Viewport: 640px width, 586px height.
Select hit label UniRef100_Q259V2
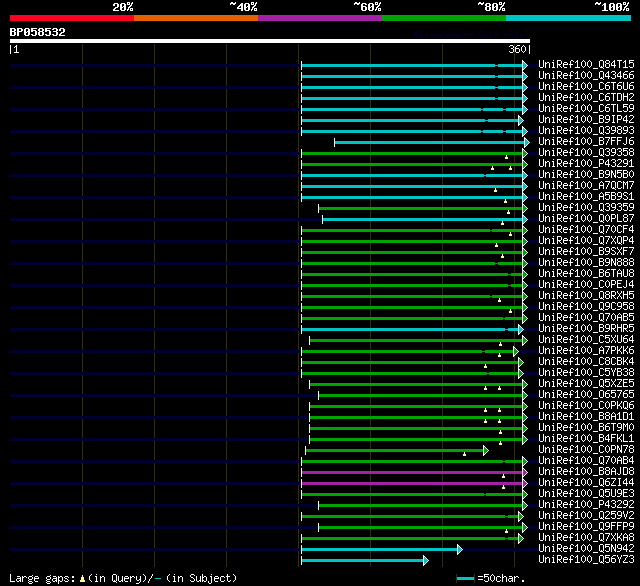coord(586,516)
